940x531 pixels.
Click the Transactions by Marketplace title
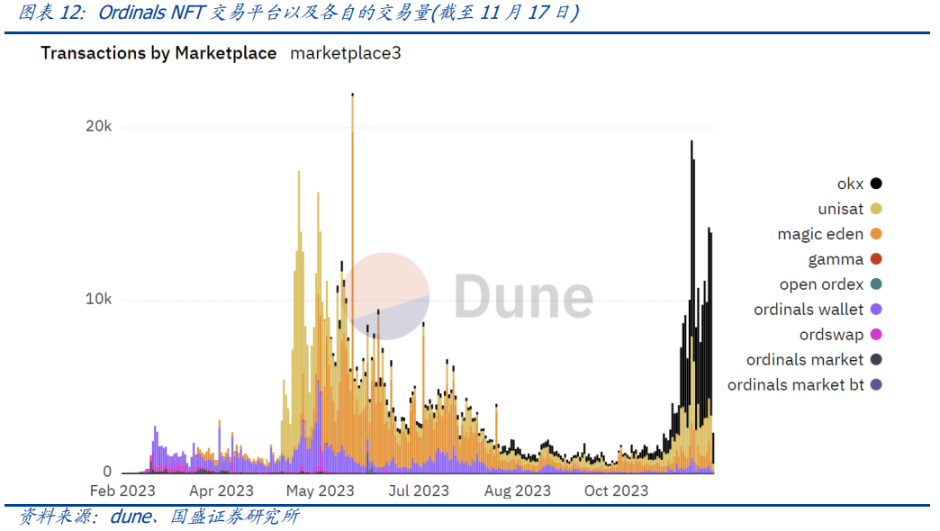point(158,53)
